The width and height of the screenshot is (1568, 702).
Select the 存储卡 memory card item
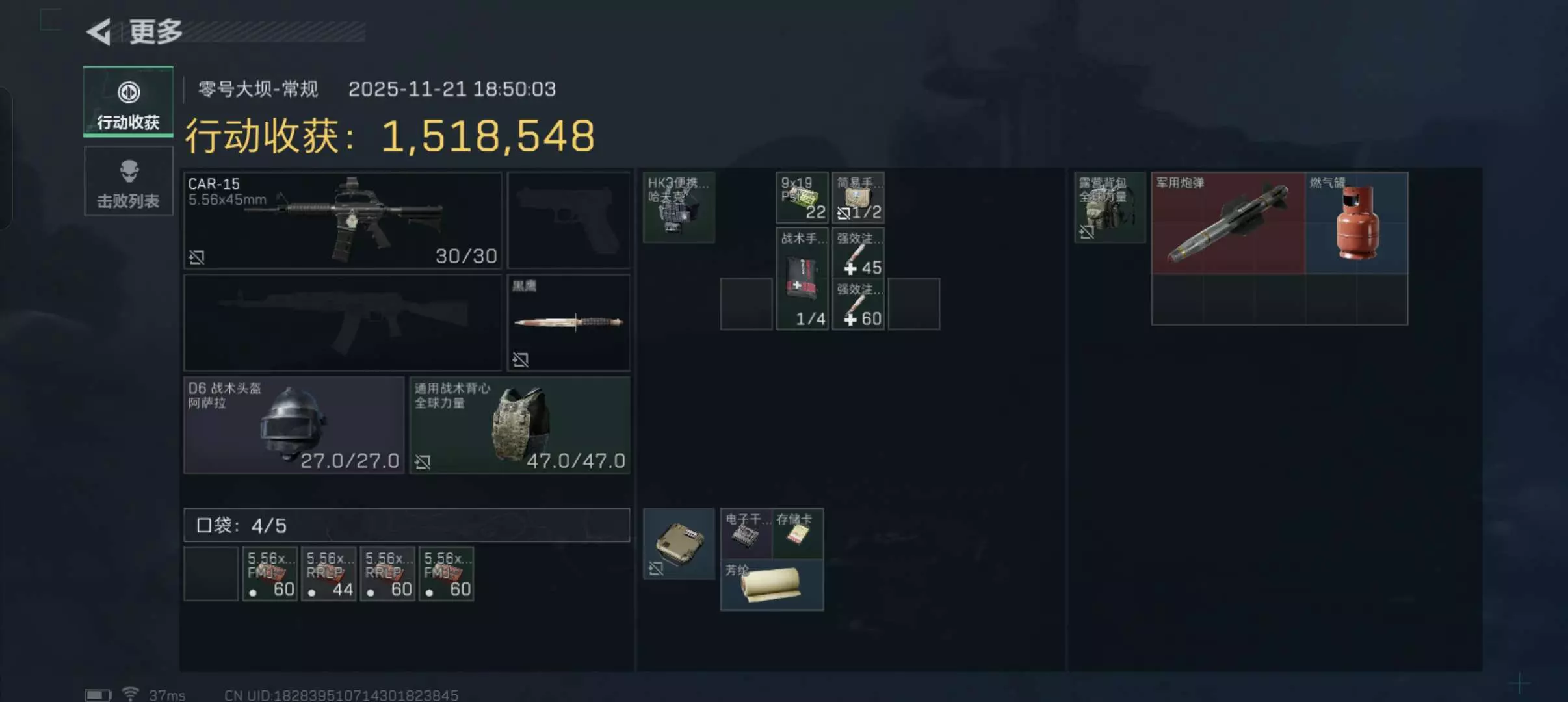[x=798, y=534]
